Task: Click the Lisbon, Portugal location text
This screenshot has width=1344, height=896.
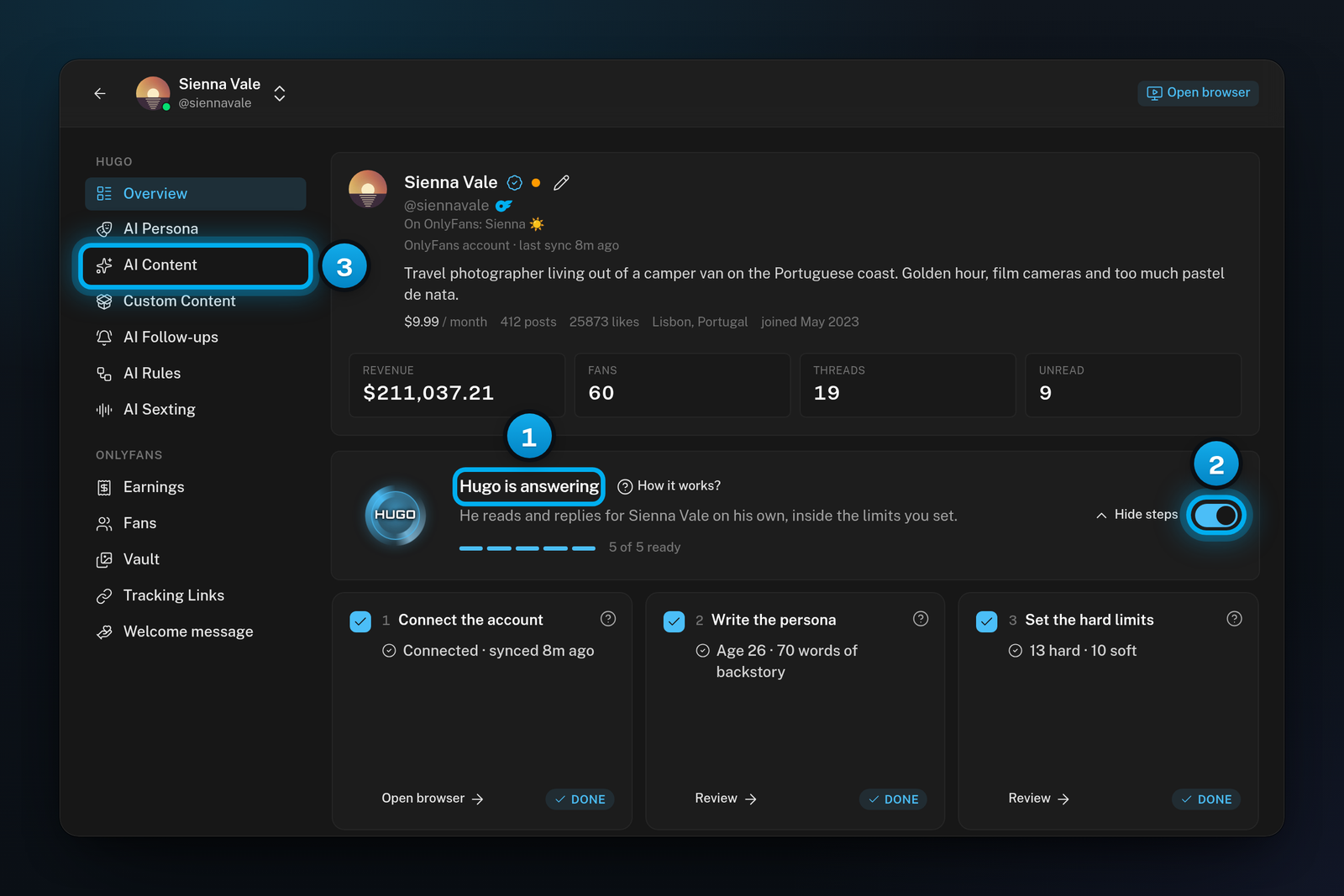Action: point(700,322)
